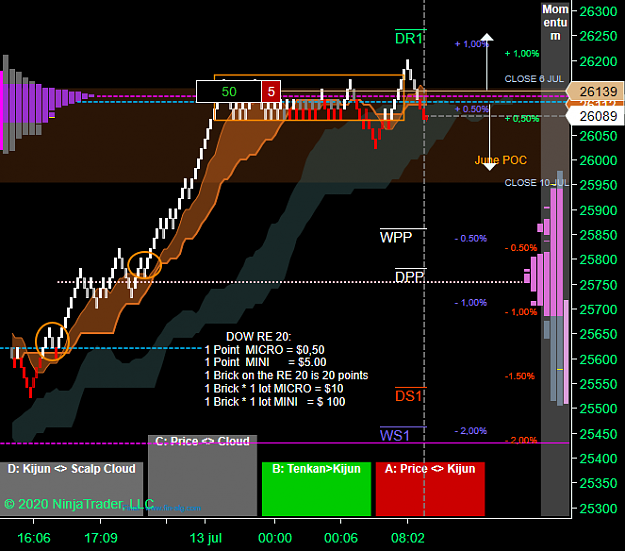Click the gray C: Price <> Cloud box

(202, 475)
